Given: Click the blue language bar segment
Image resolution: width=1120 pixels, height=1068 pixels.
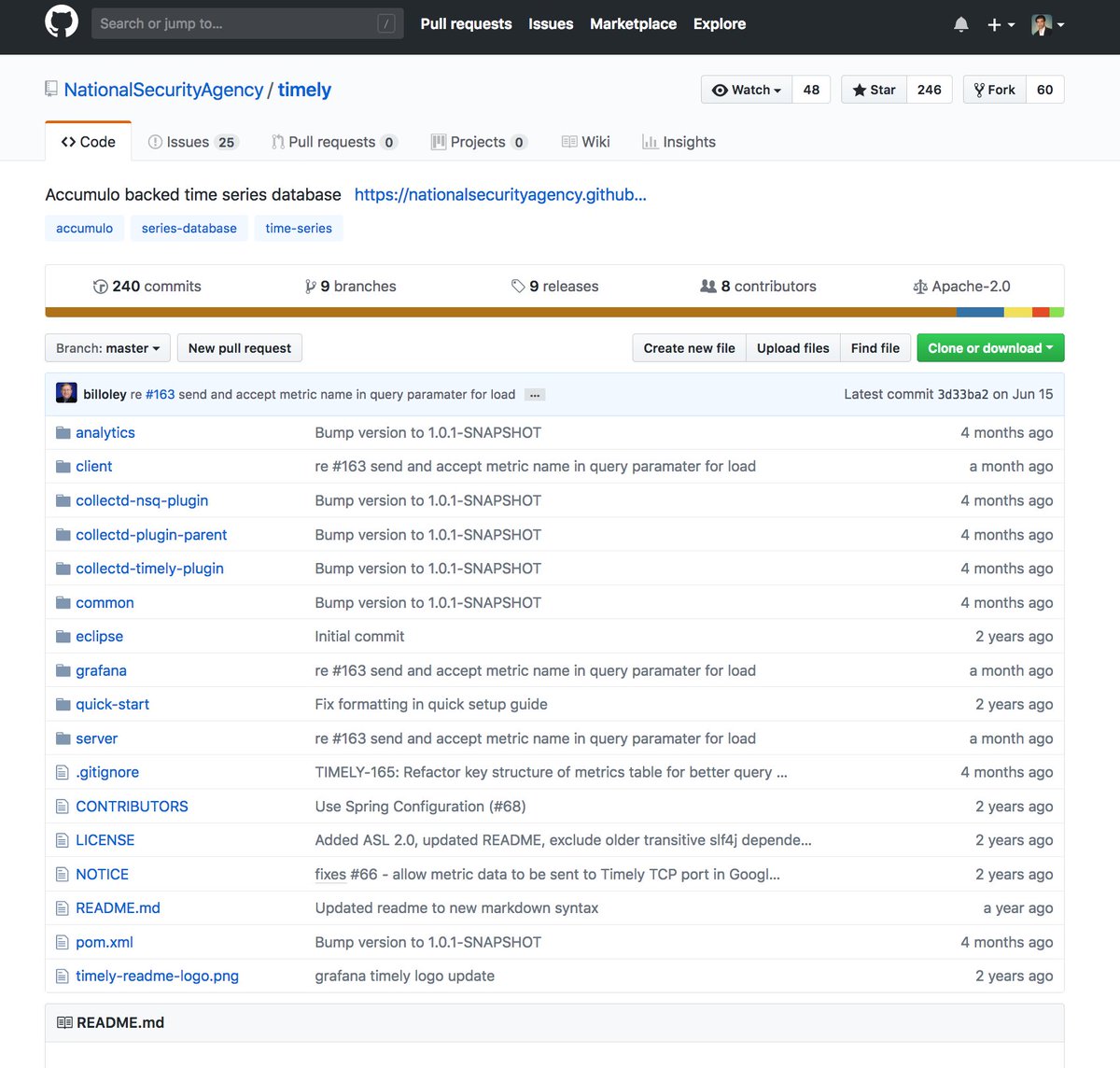Looking at the screenshot, I should 980,313.
